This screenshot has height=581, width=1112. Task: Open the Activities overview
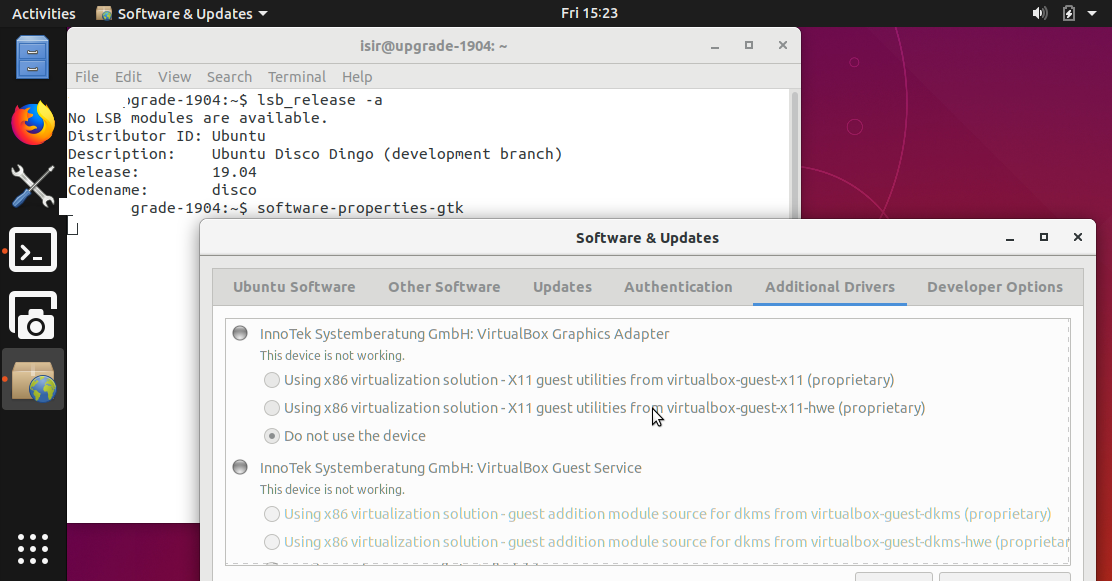click(x=43, y=13)
